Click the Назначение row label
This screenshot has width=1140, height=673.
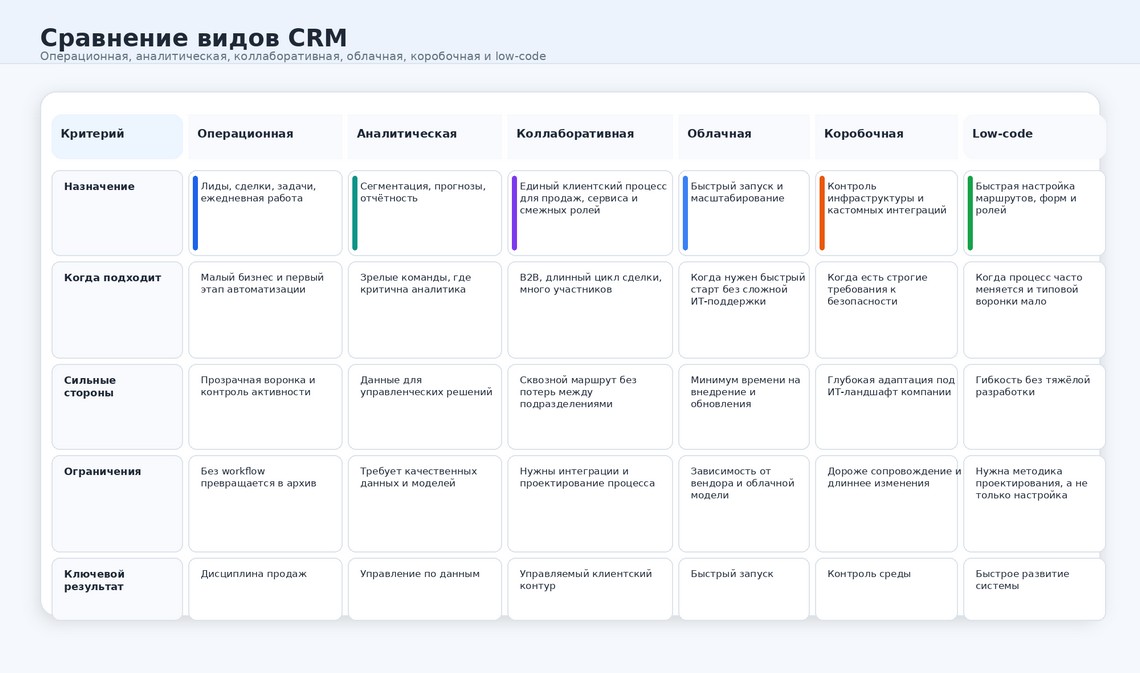pyautogui.click(x=117, y=213)
